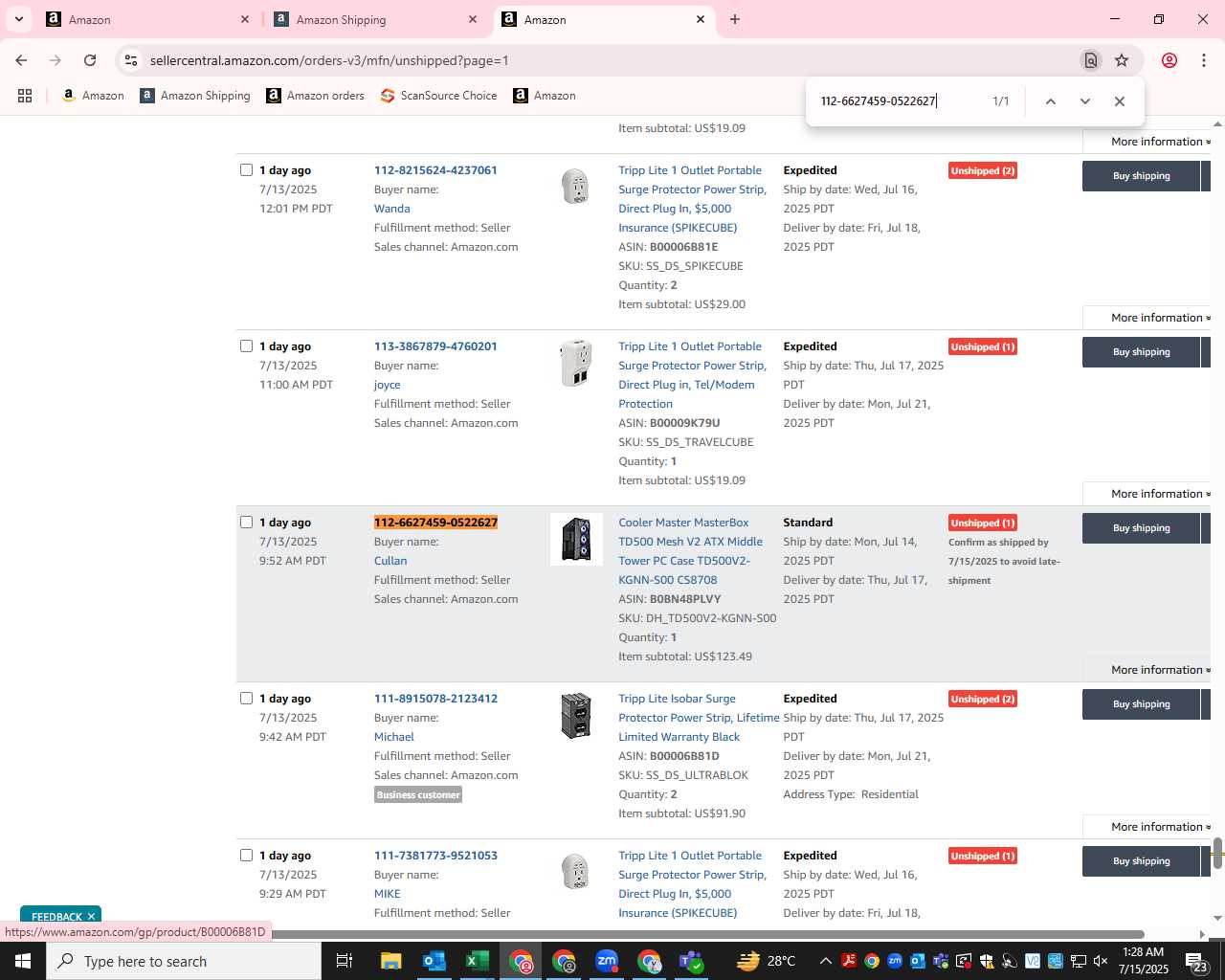This screenshot has width=1225, height=980.
Task: Open Zoom from taskbar
Action: point(607,961)
